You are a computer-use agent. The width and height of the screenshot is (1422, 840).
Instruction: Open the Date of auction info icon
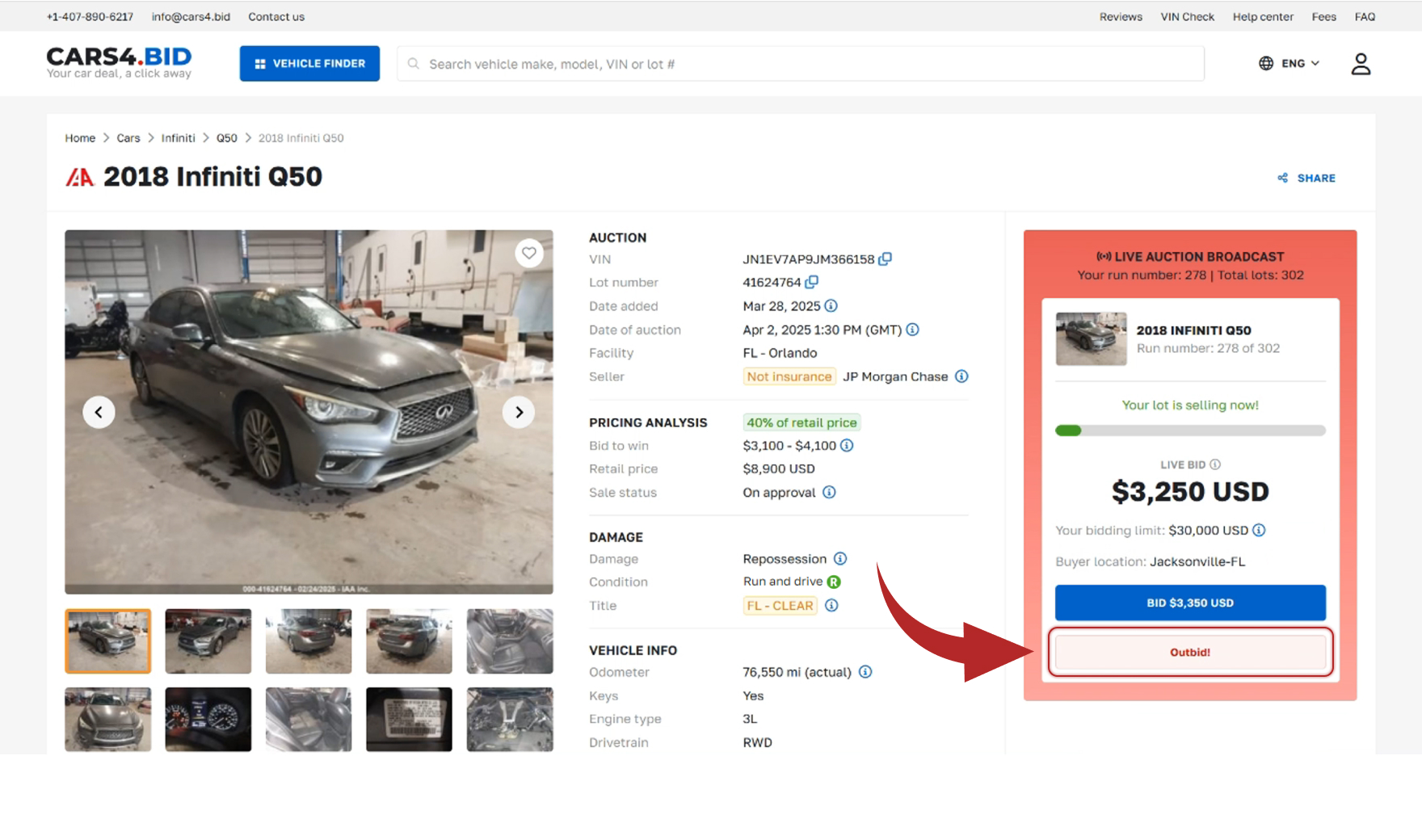click(913, 330)
